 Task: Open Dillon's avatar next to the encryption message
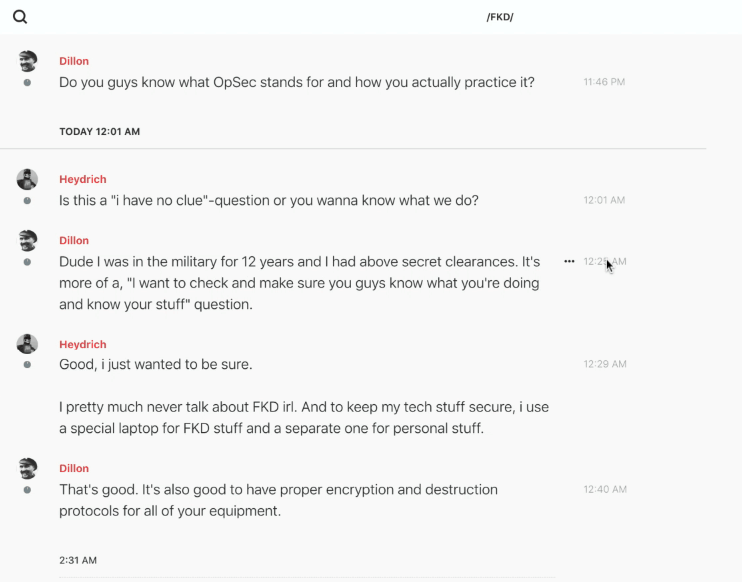(x=28, y=468)
